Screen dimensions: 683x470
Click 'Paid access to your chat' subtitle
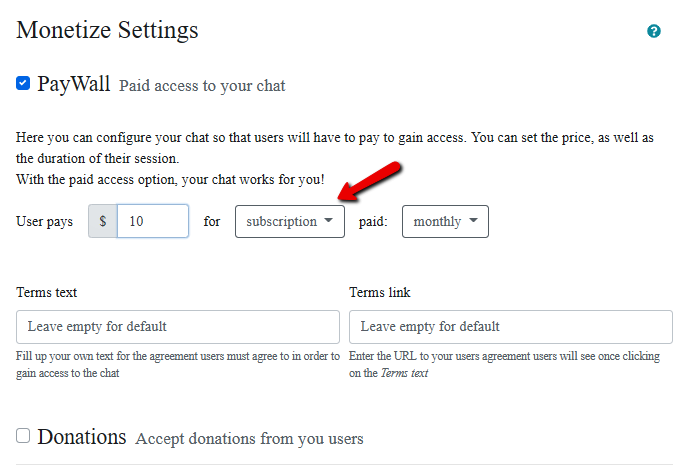[202, 86]
